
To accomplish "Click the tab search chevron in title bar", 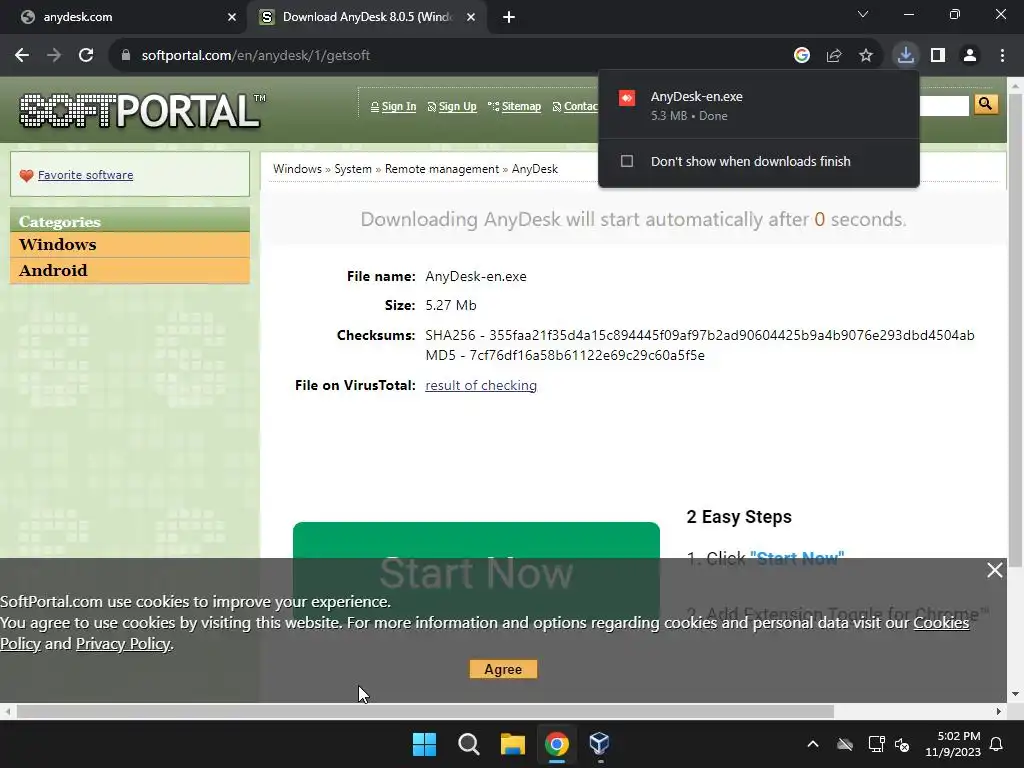I will 863,14.
